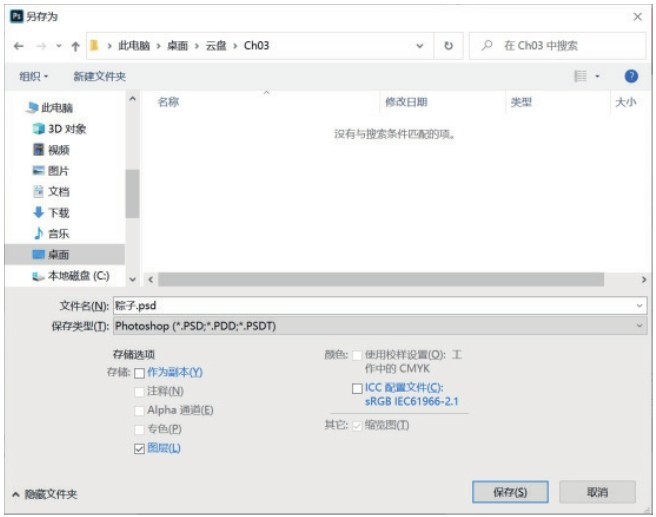This screenshot has width=656, height=517.
Task: Click sidebar scrollbar down arrow
Action: tap(133, 279)
